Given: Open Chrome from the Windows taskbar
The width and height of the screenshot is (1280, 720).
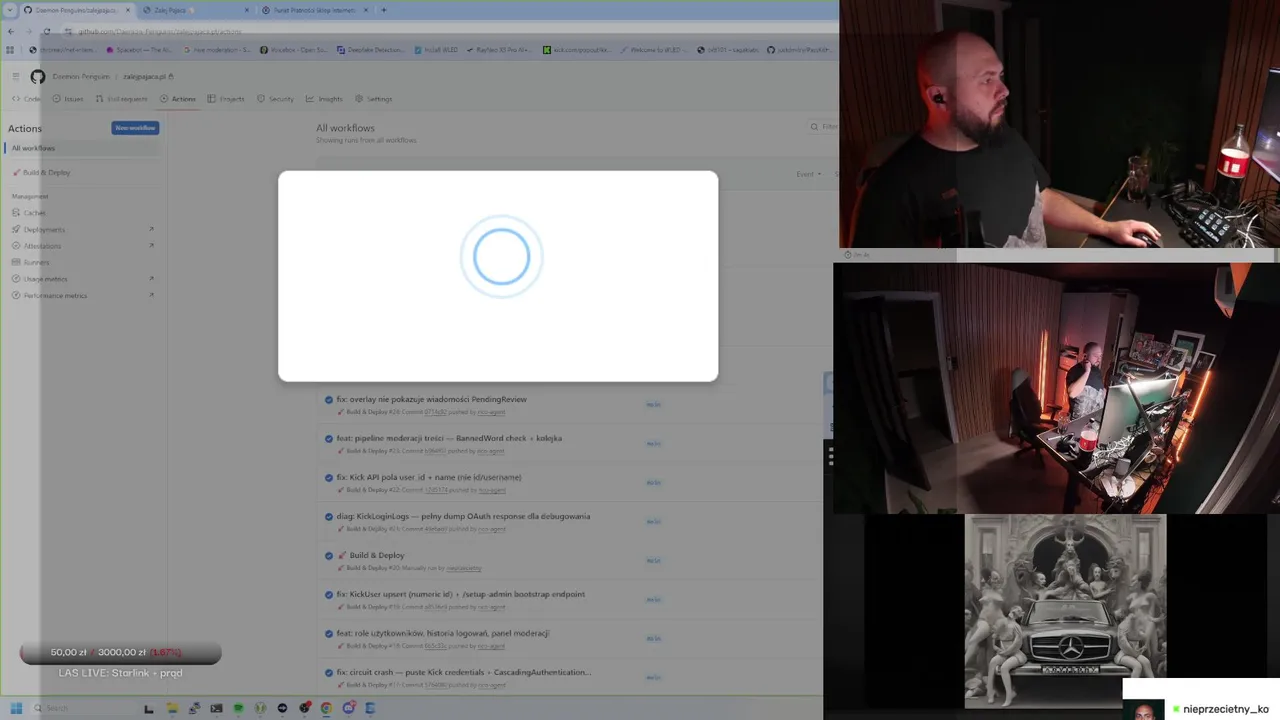Looking at the screenshot, I should [326, 708].
